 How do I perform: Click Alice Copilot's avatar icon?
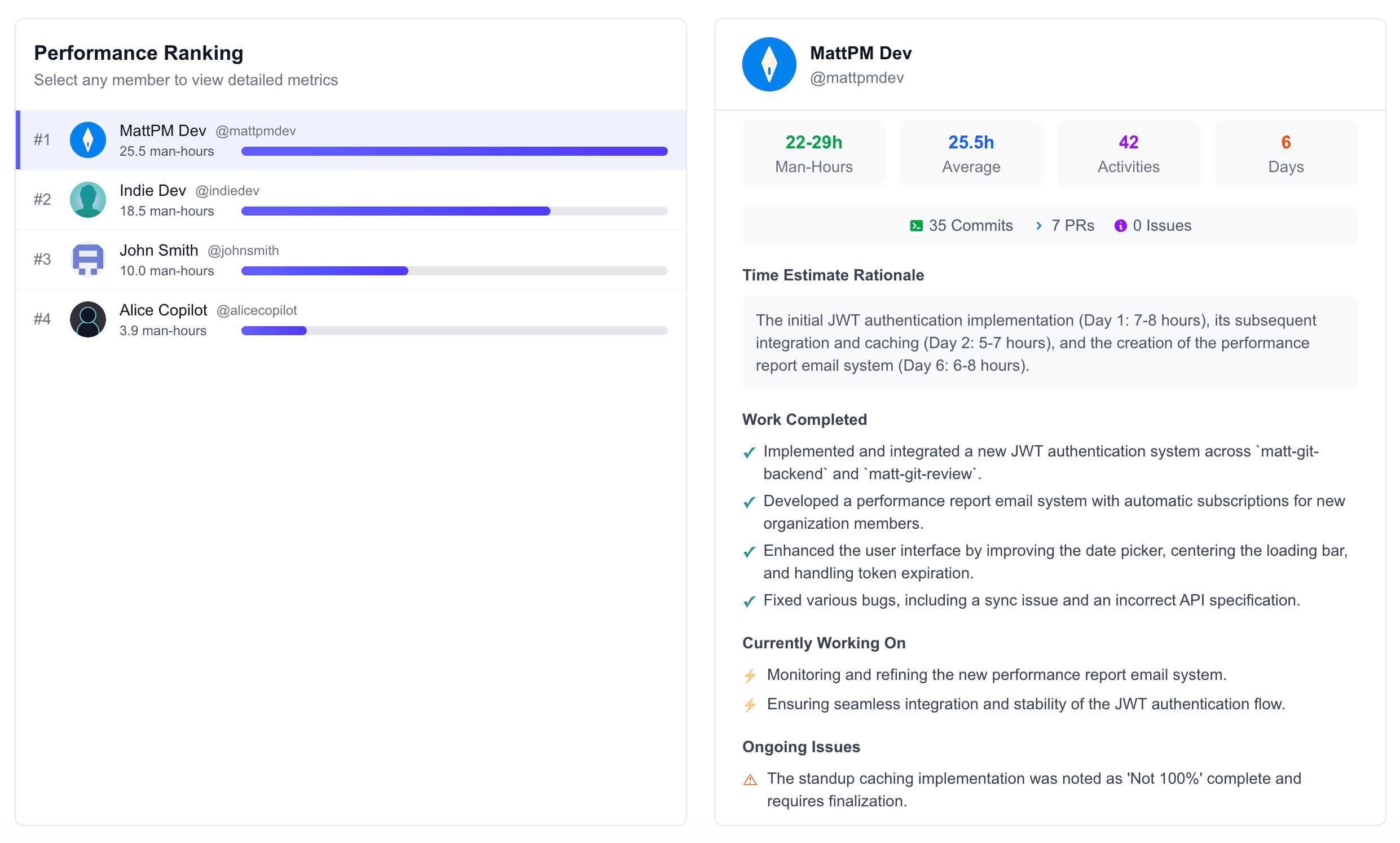(87, 319)
